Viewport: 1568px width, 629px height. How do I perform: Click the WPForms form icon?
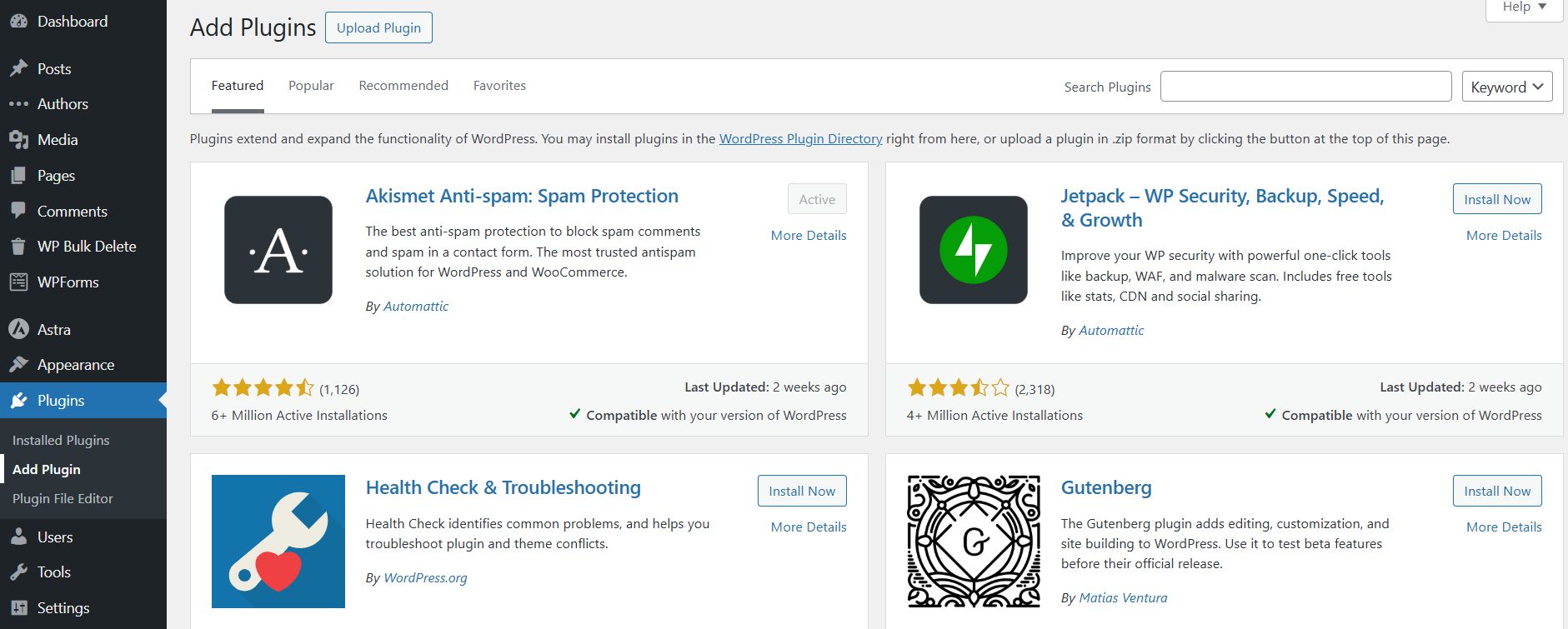(x=18, y=282)
